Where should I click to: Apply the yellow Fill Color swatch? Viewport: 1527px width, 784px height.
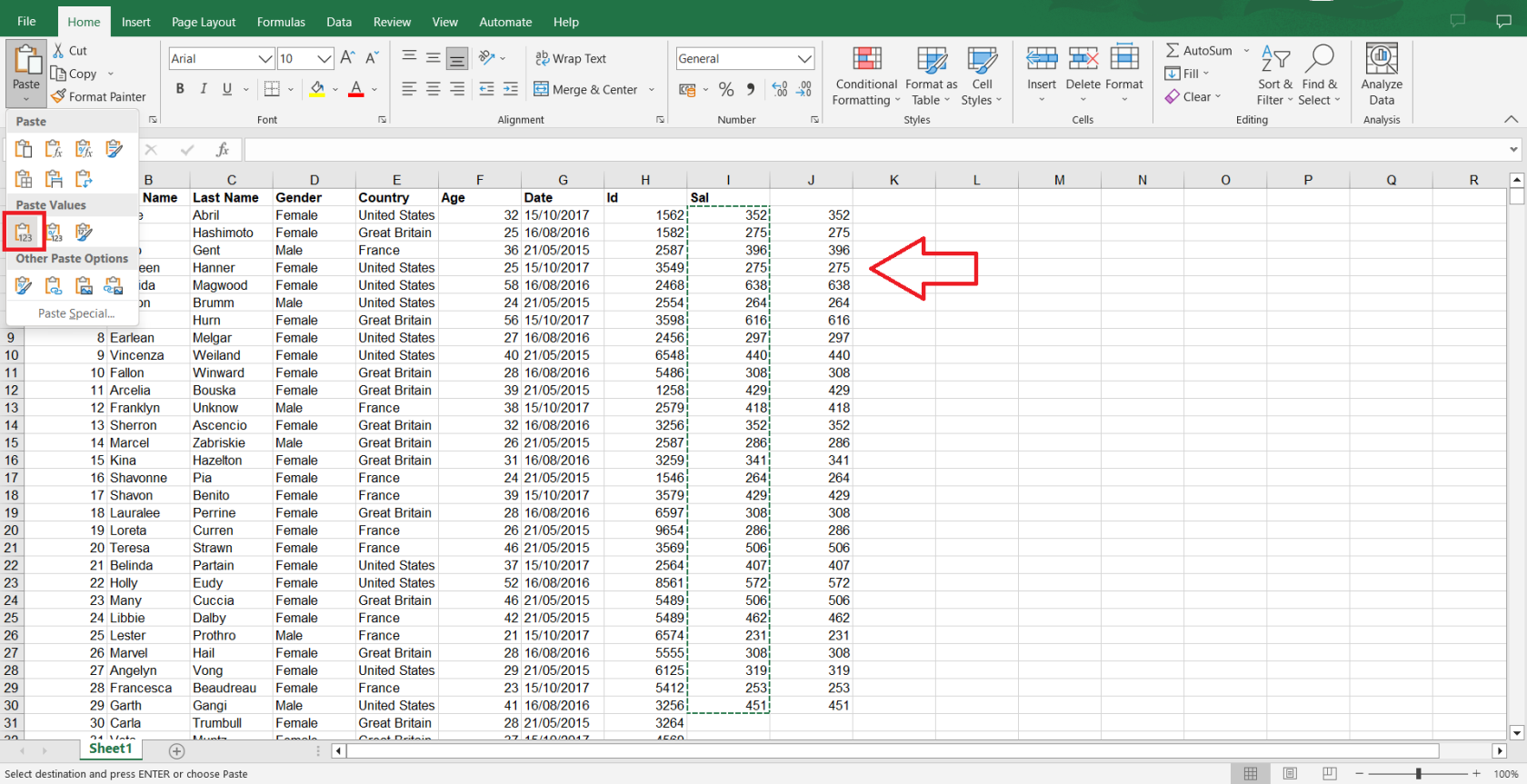[317, 89]
